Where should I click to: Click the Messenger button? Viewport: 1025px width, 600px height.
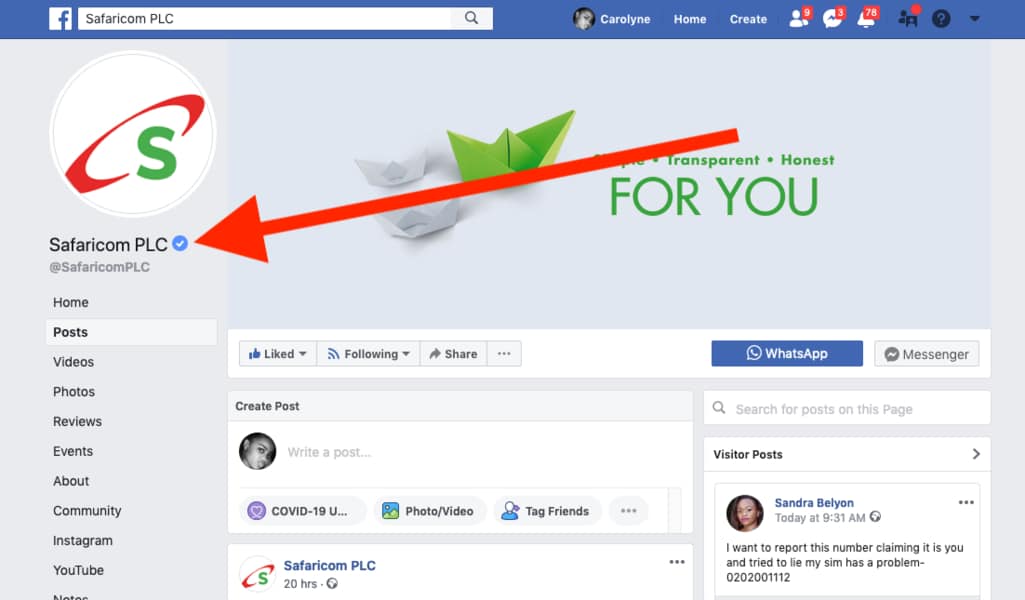coord(926,353)
